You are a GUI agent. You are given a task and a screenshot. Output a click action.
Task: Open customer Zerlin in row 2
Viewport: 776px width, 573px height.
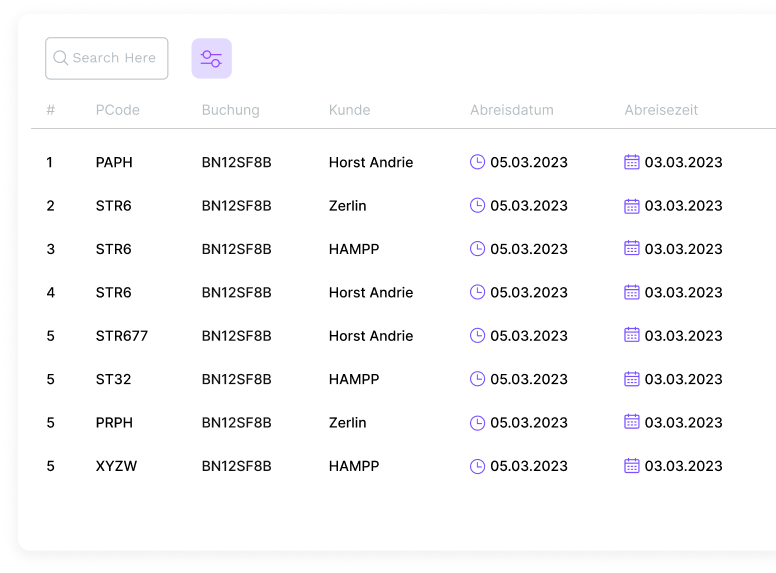point(347,206)
